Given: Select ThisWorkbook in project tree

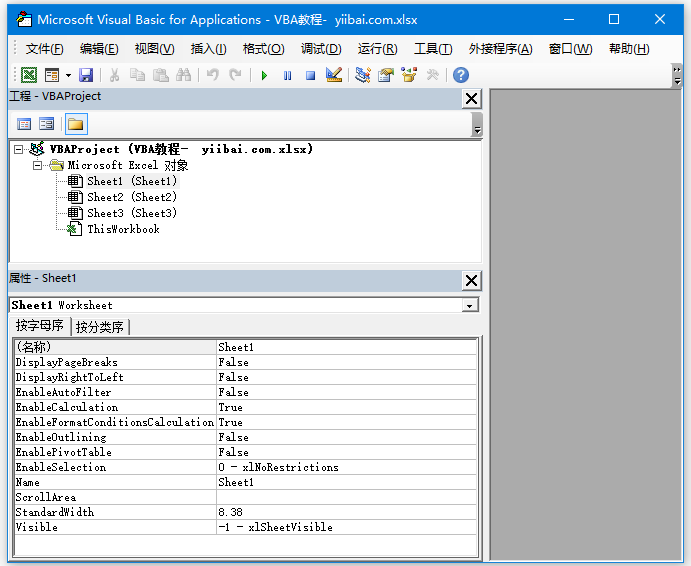Looking at the screenshot, I should (x=123, y=229).
